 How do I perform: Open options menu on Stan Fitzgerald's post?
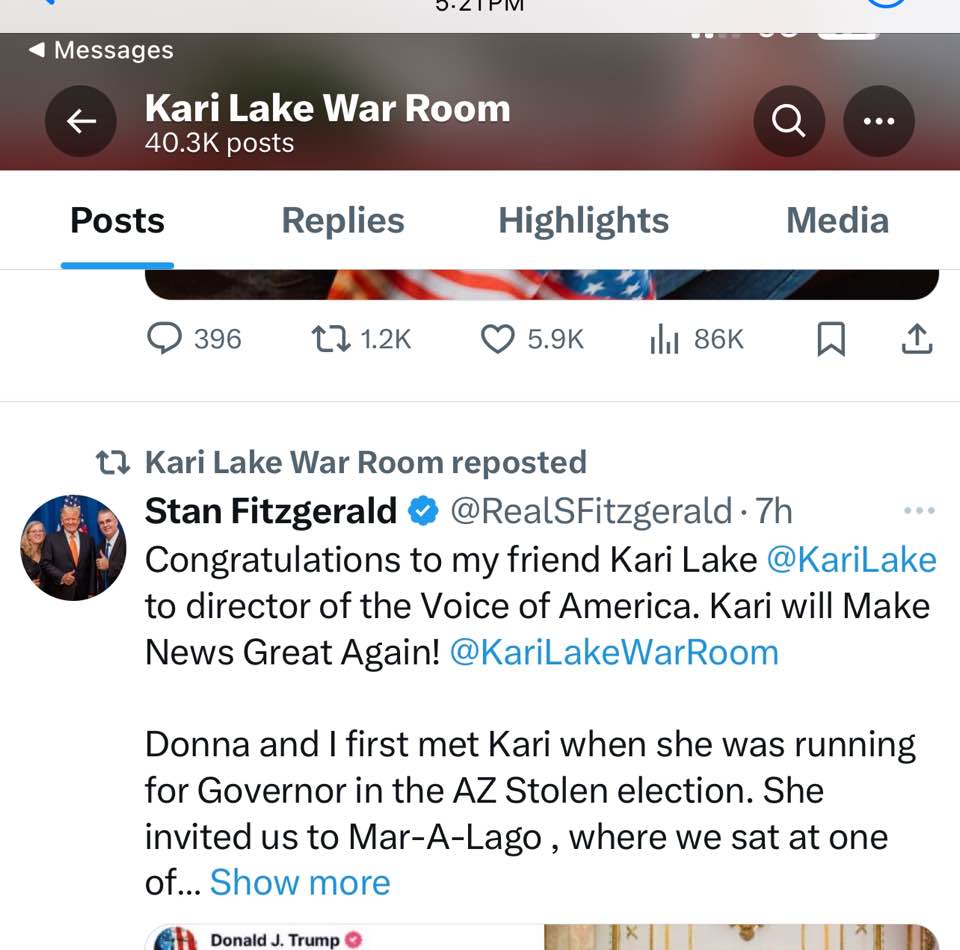918,510
